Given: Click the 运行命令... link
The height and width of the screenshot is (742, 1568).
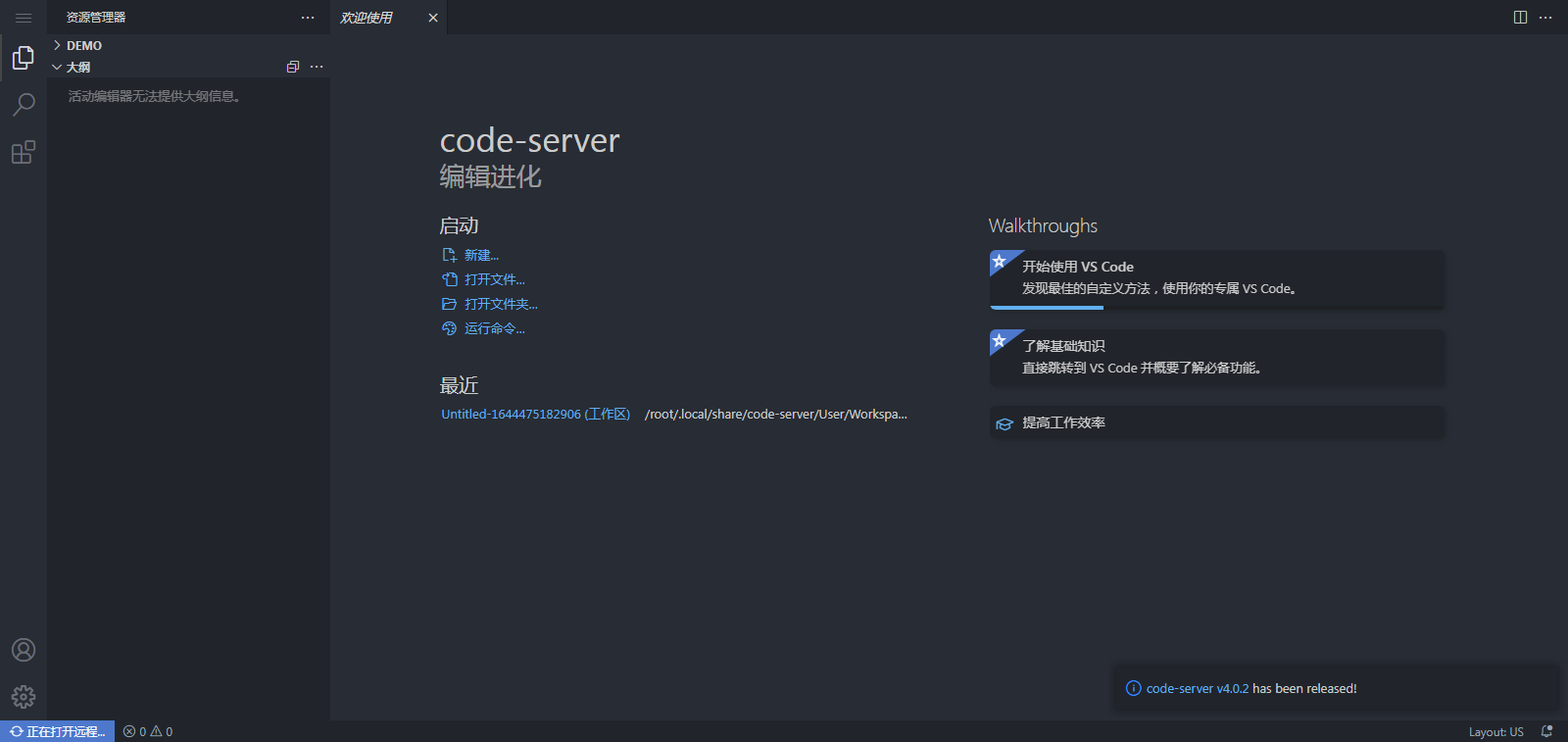Looking at the screenshot, I should (483, 328).
